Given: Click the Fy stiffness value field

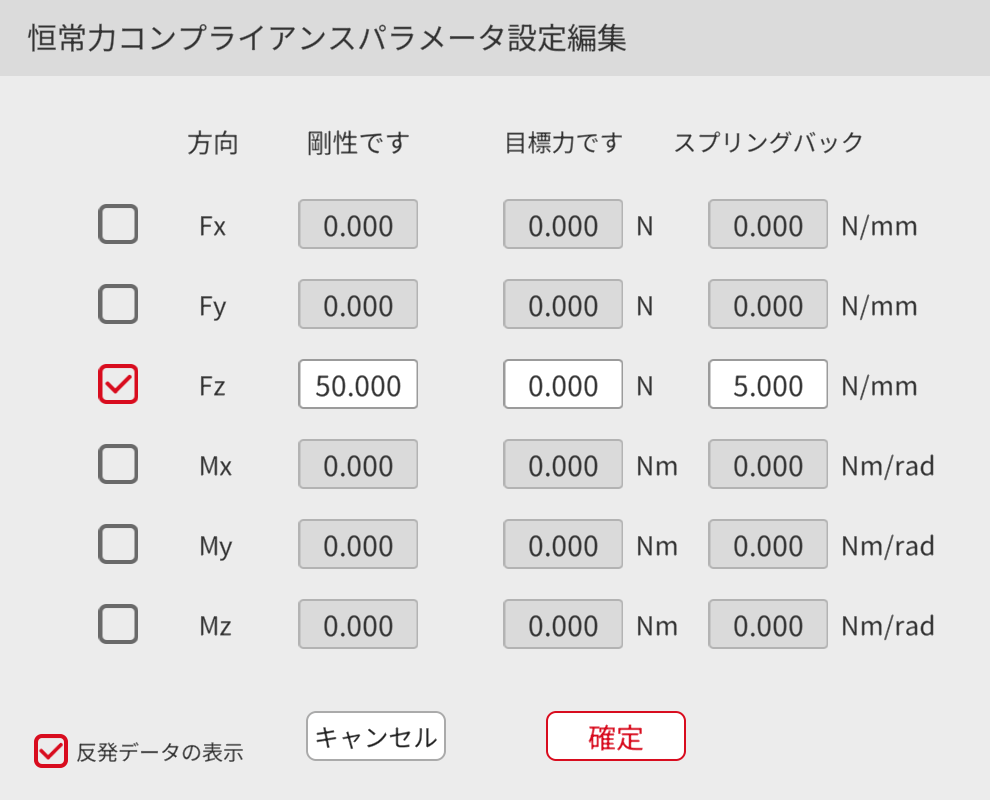Looking at the screenshot, I should pos(358,305).
